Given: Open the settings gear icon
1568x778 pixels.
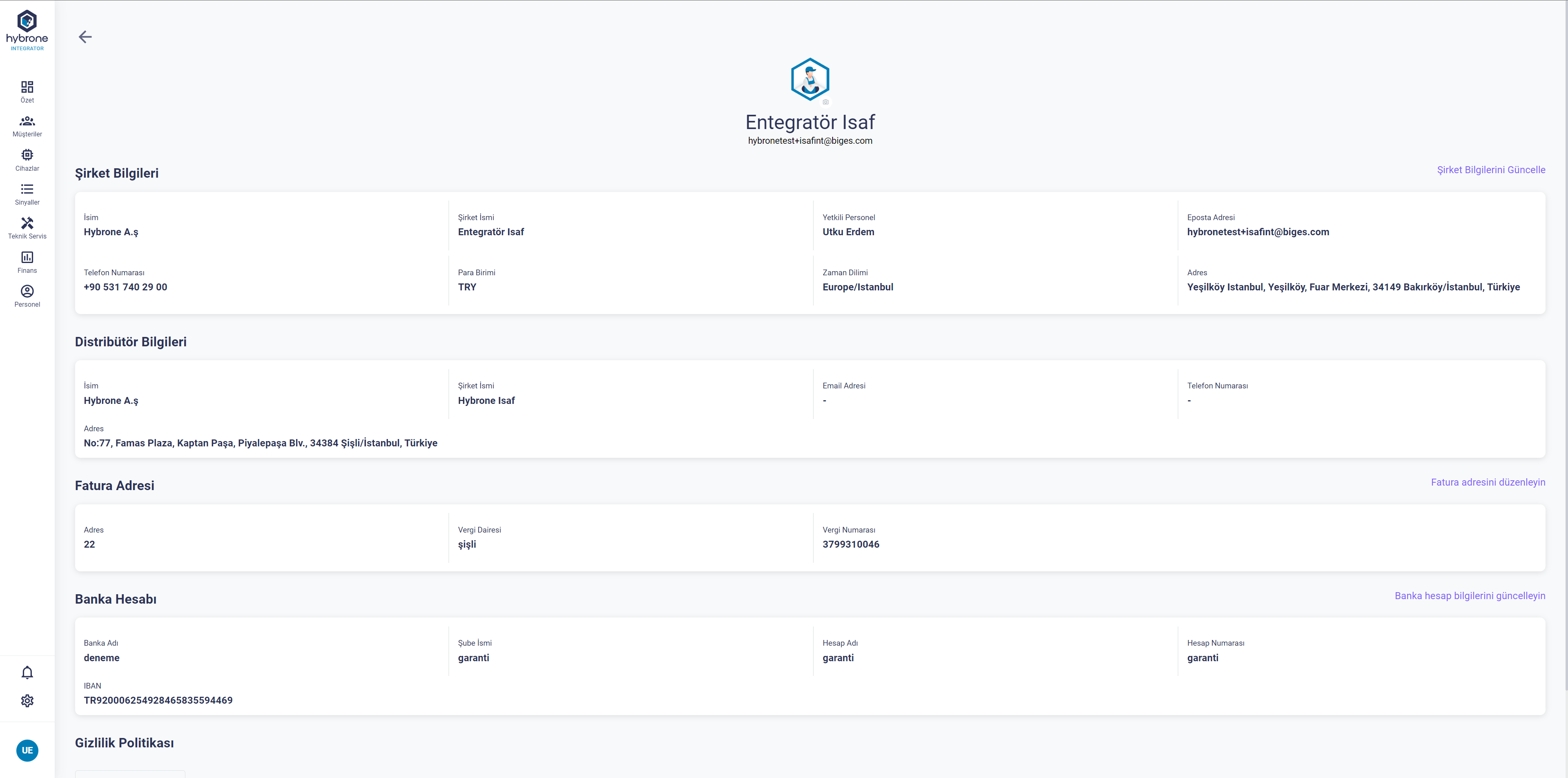Looking at the screenshot, I should pos(27,701).
